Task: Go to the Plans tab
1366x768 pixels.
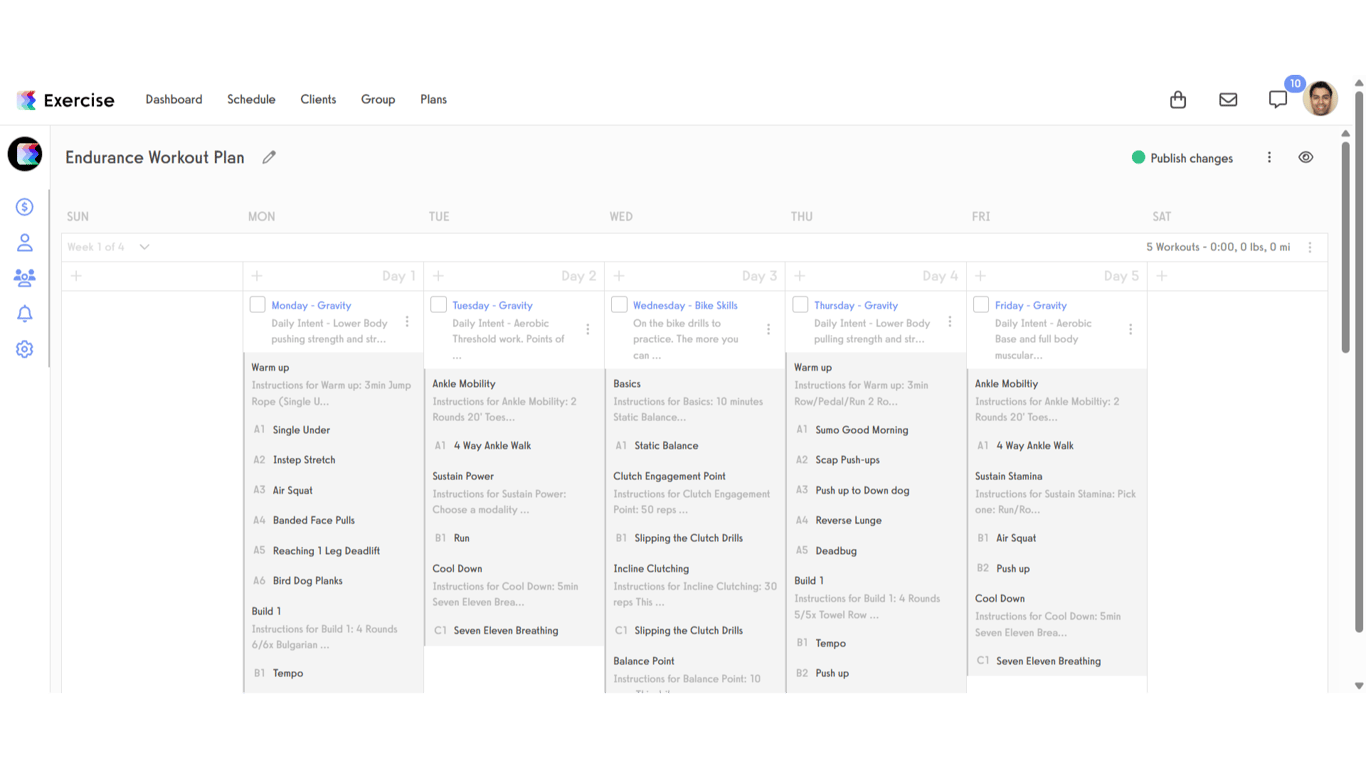Action: (x=433, y=99)
